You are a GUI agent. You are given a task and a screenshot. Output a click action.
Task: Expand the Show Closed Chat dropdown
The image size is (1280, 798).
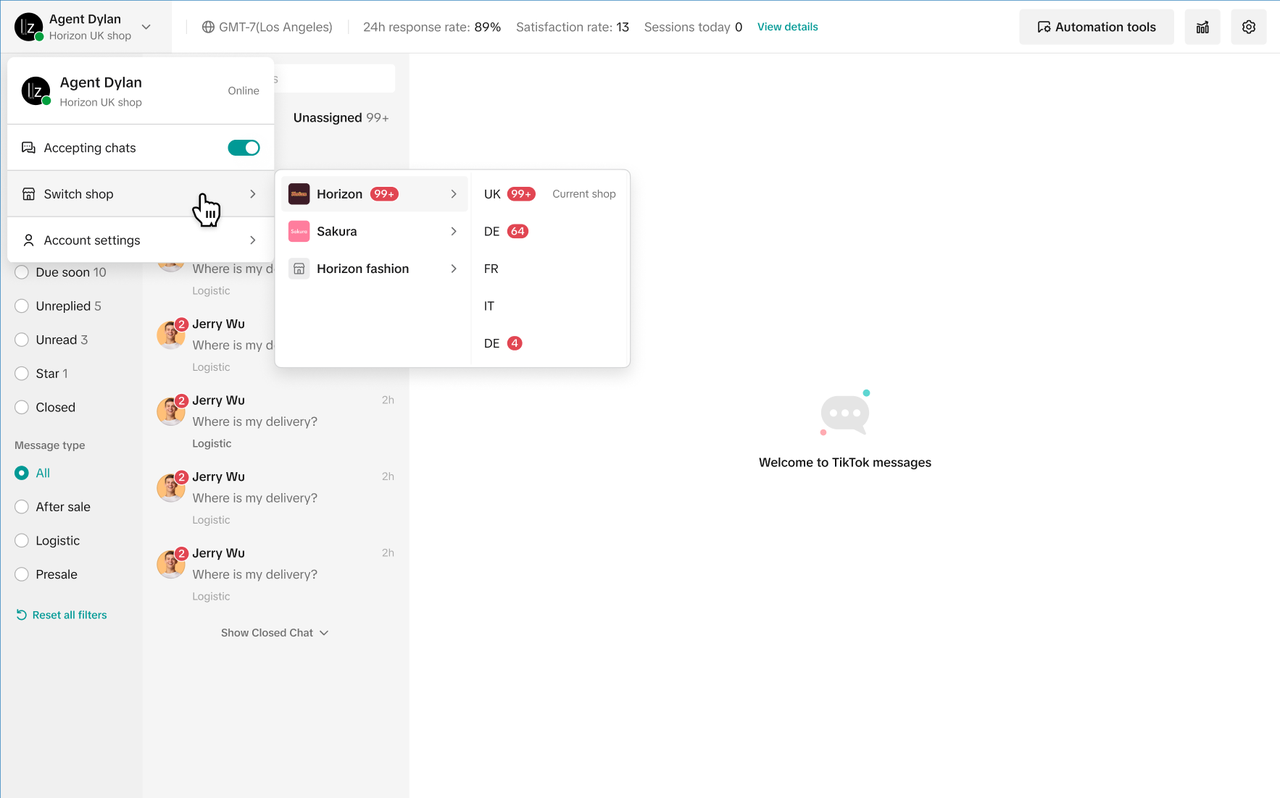point(275,633)
